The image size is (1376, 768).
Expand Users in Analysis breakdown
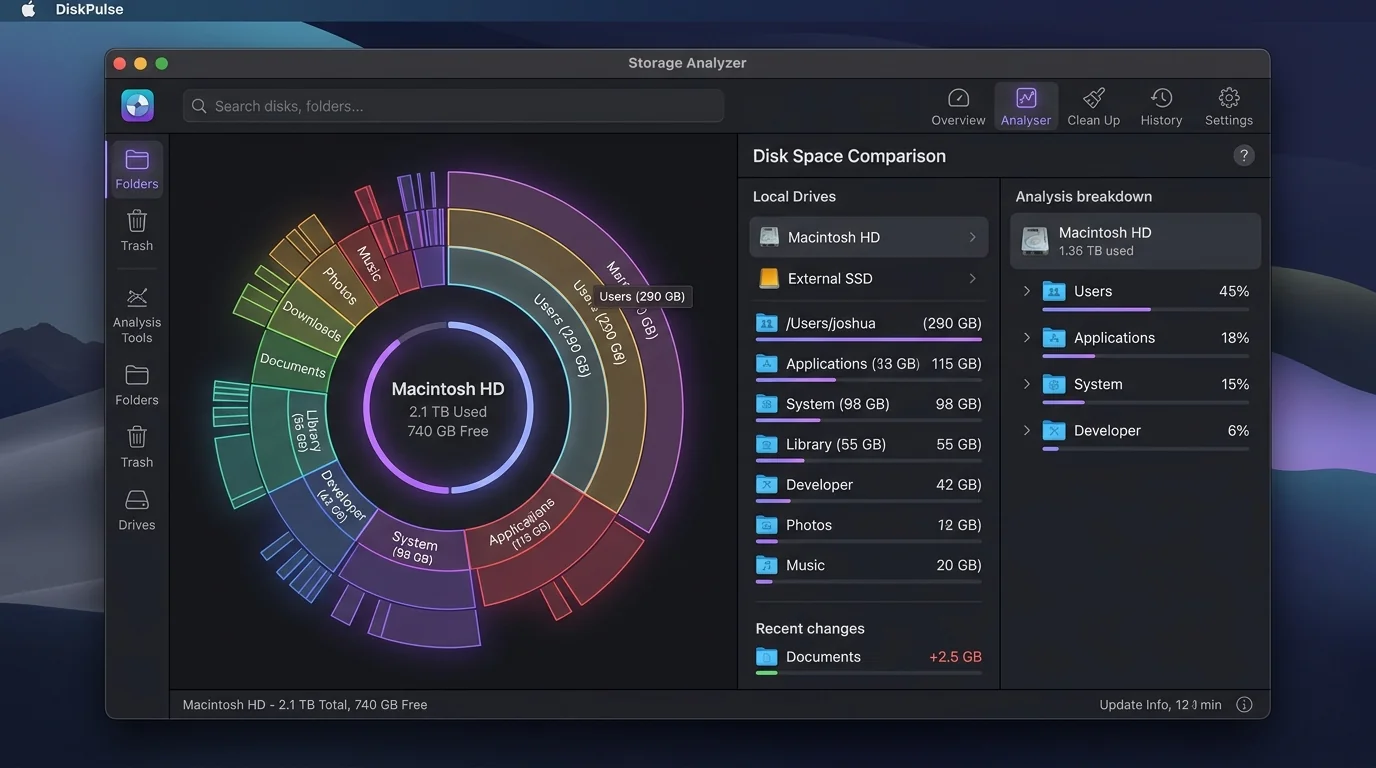pyautogui.click(x=1026, y=291)
